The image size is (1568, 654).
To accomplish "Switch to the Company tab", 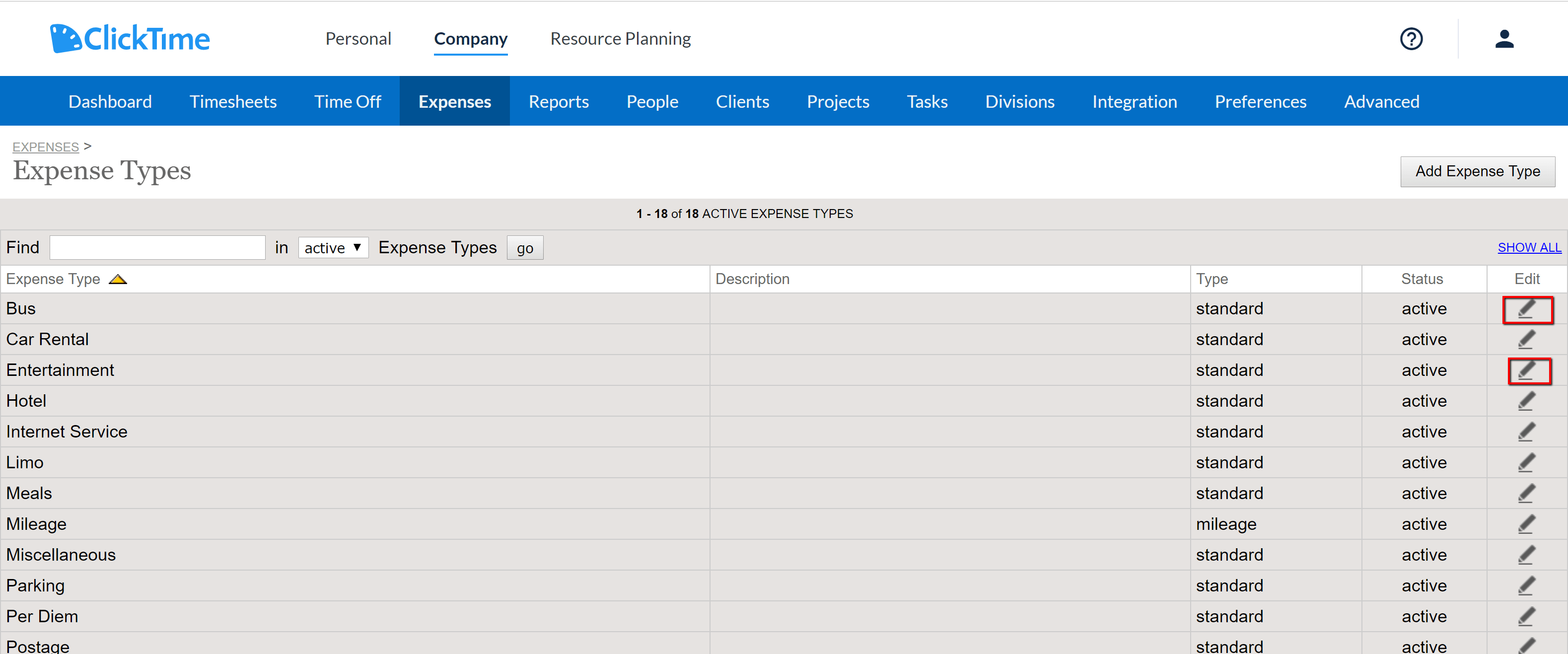I will point(471,38).
